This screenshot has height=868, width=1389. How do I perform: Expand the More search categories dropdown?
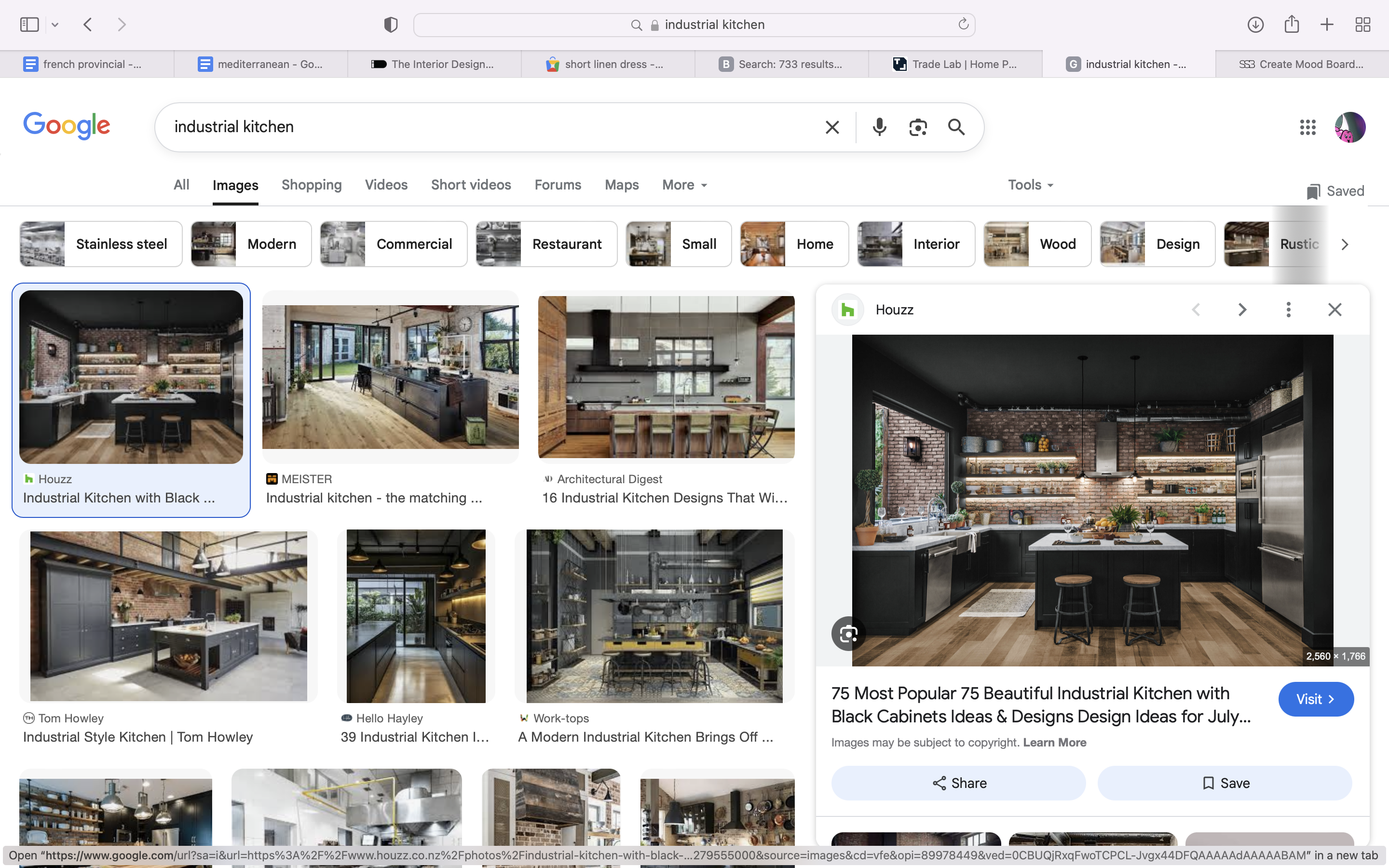pos(685,185)
